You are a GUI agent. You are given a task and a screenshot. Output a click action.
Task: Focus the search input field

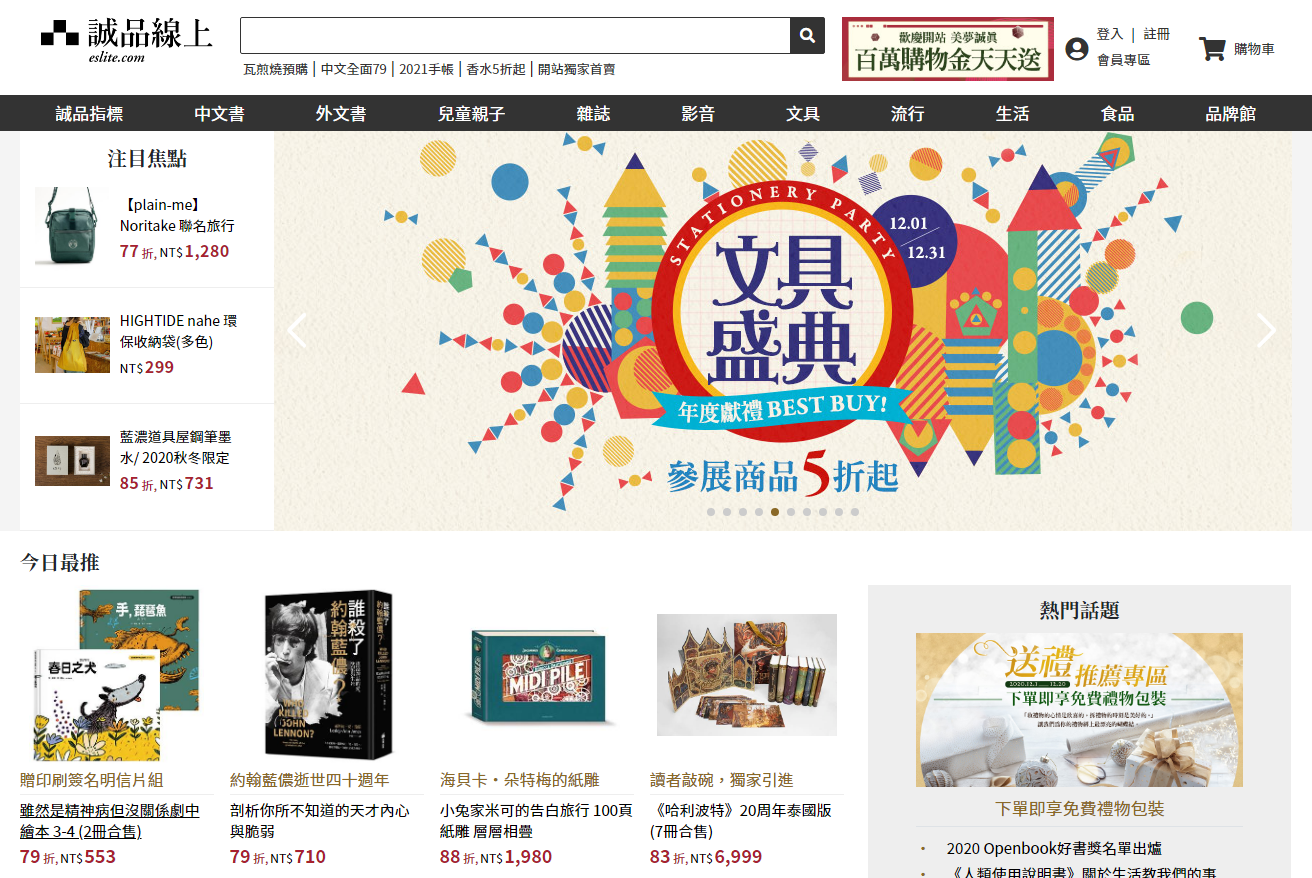[515, 35]
